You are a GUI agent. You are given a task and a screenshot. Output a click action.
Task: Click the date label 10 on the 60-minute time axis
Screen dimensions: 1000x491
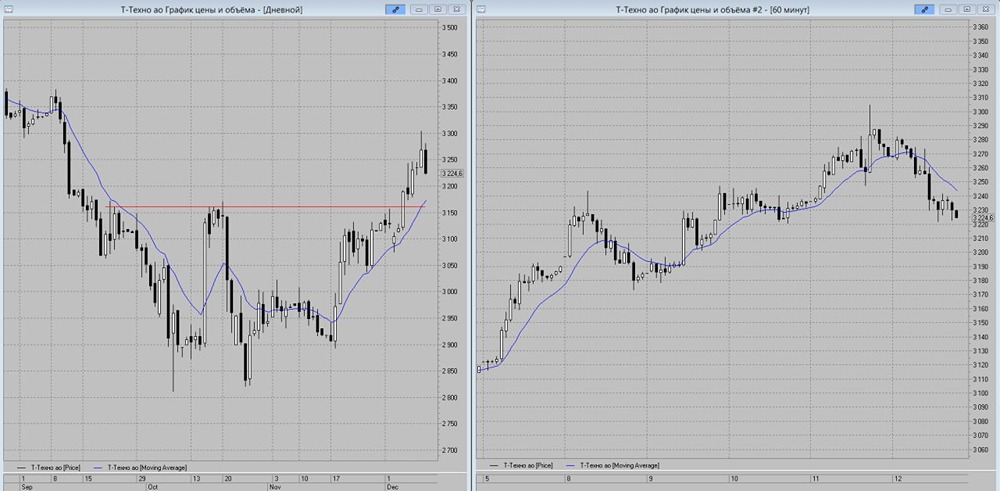tap(734, 478)
